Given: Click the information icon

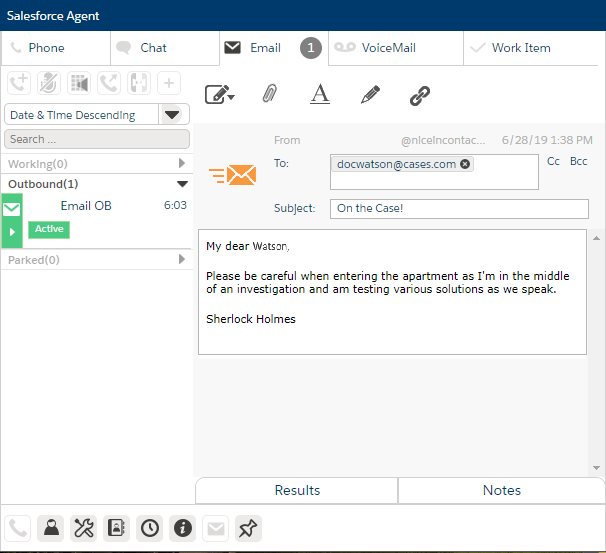Looking at the screenshot, I should point(182,528).
